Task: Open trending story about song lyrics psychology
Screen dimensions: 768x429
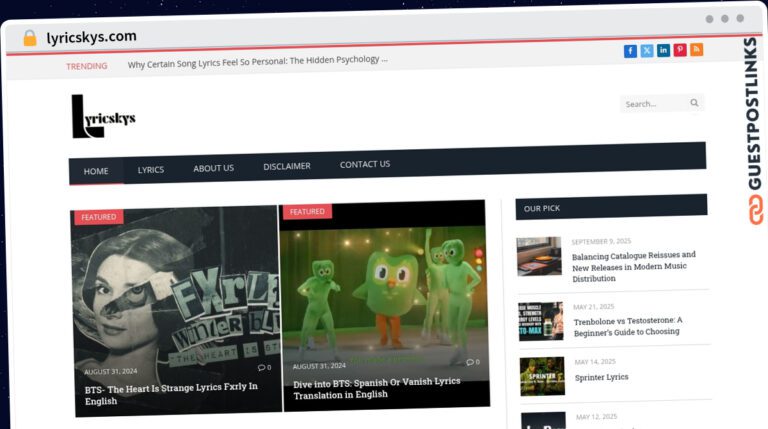Action: (x=258, y=62)
